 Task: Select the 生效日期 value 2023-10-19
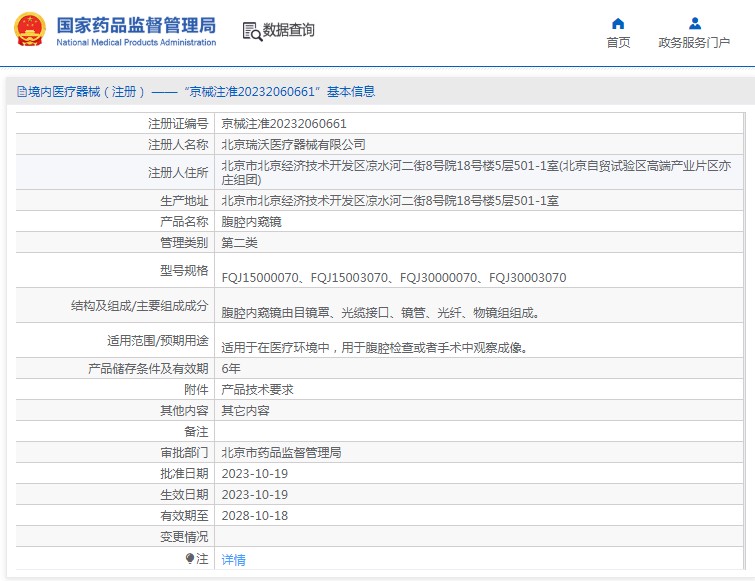255,494
